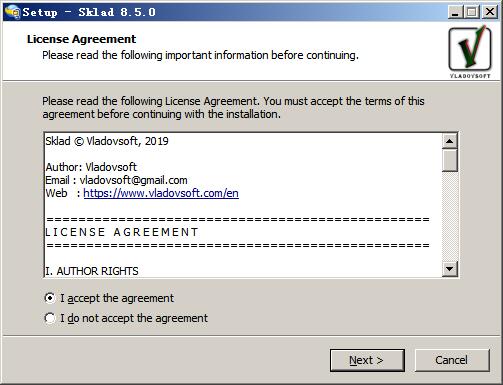The height and width of the screenshot is (385, 503).
Task: Select I do not accept the agreement
Action: pyautogui.click(x=126, y=318)
